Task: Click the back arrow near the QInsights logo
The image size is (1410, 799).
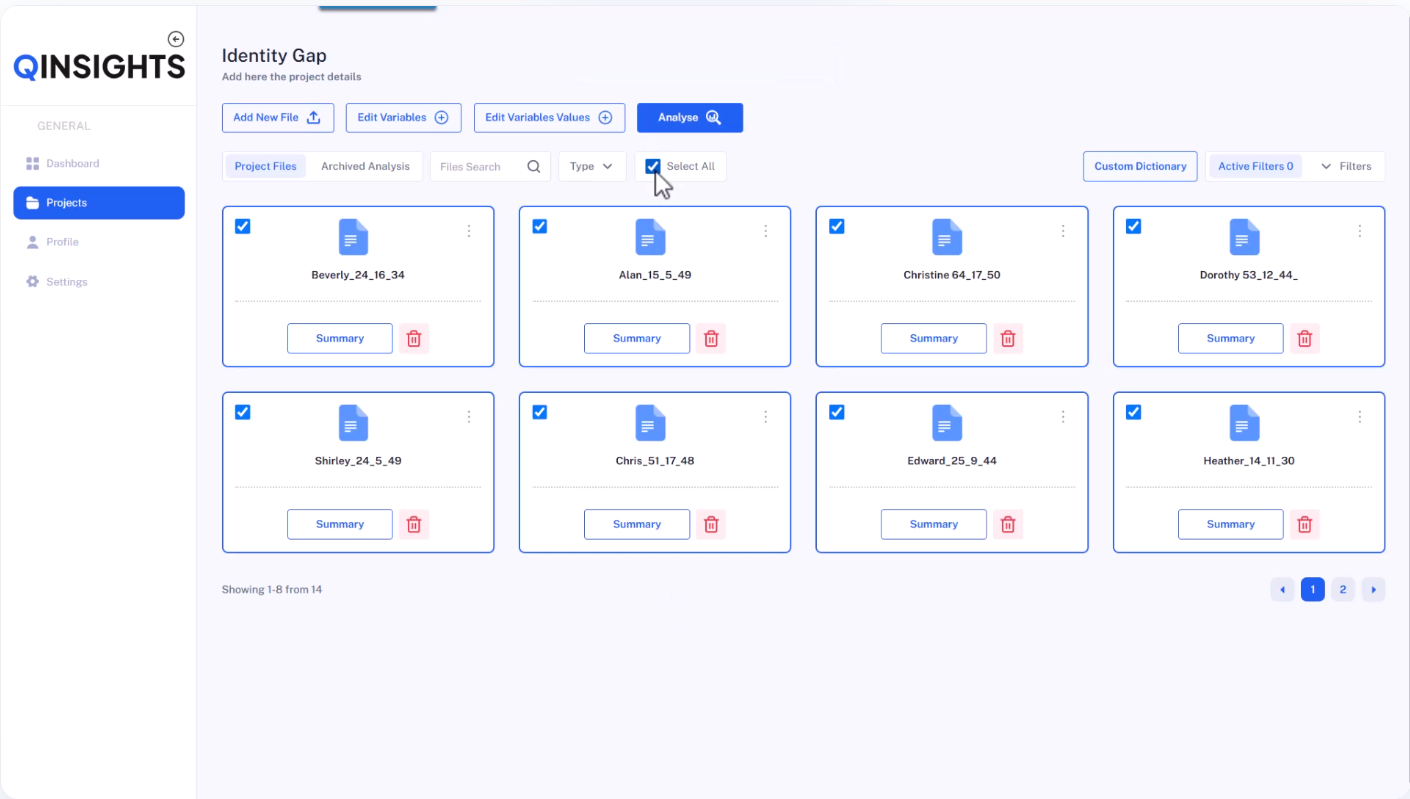Action: (176, 38)
